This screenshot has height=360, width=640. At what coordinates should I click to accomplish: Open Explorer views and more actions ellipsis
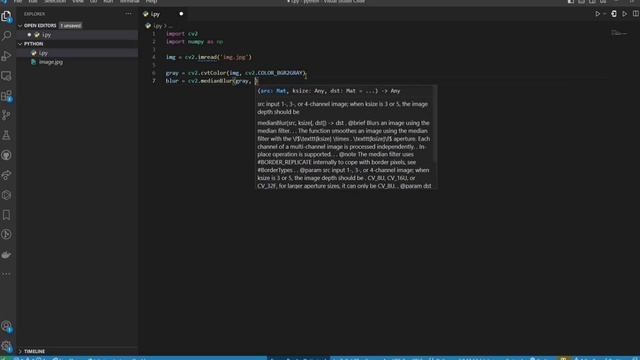pos(128,14)
